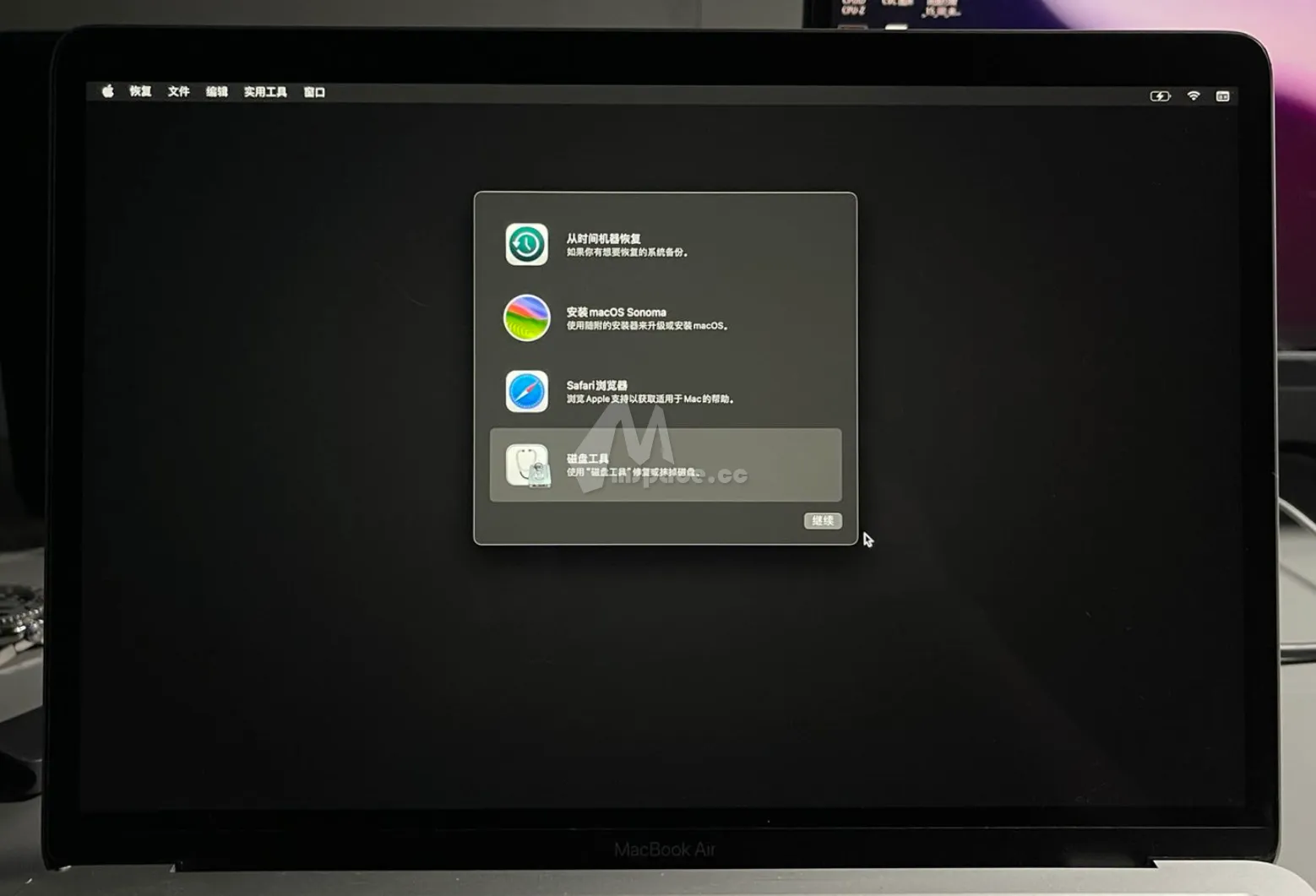
Task: Click the Disk Utility stethoscope icon
Action: pyautogui.click(x=527, y=465)
